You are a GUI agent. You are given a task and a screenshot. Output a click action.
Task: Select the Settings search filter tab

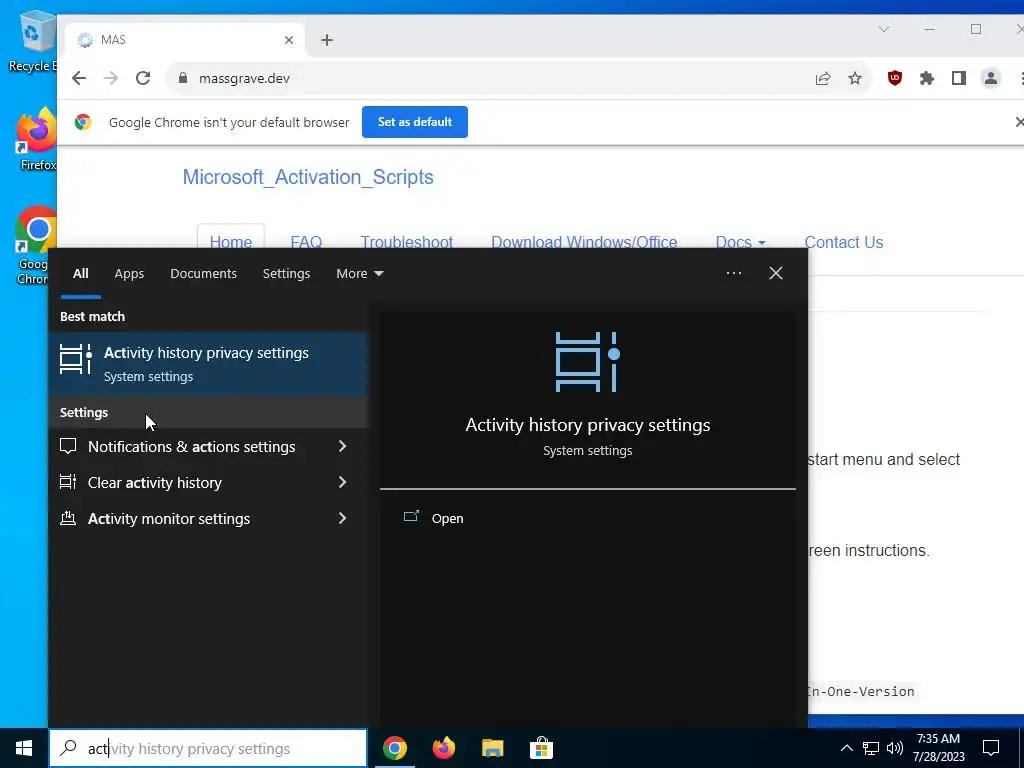coord(286,274)
